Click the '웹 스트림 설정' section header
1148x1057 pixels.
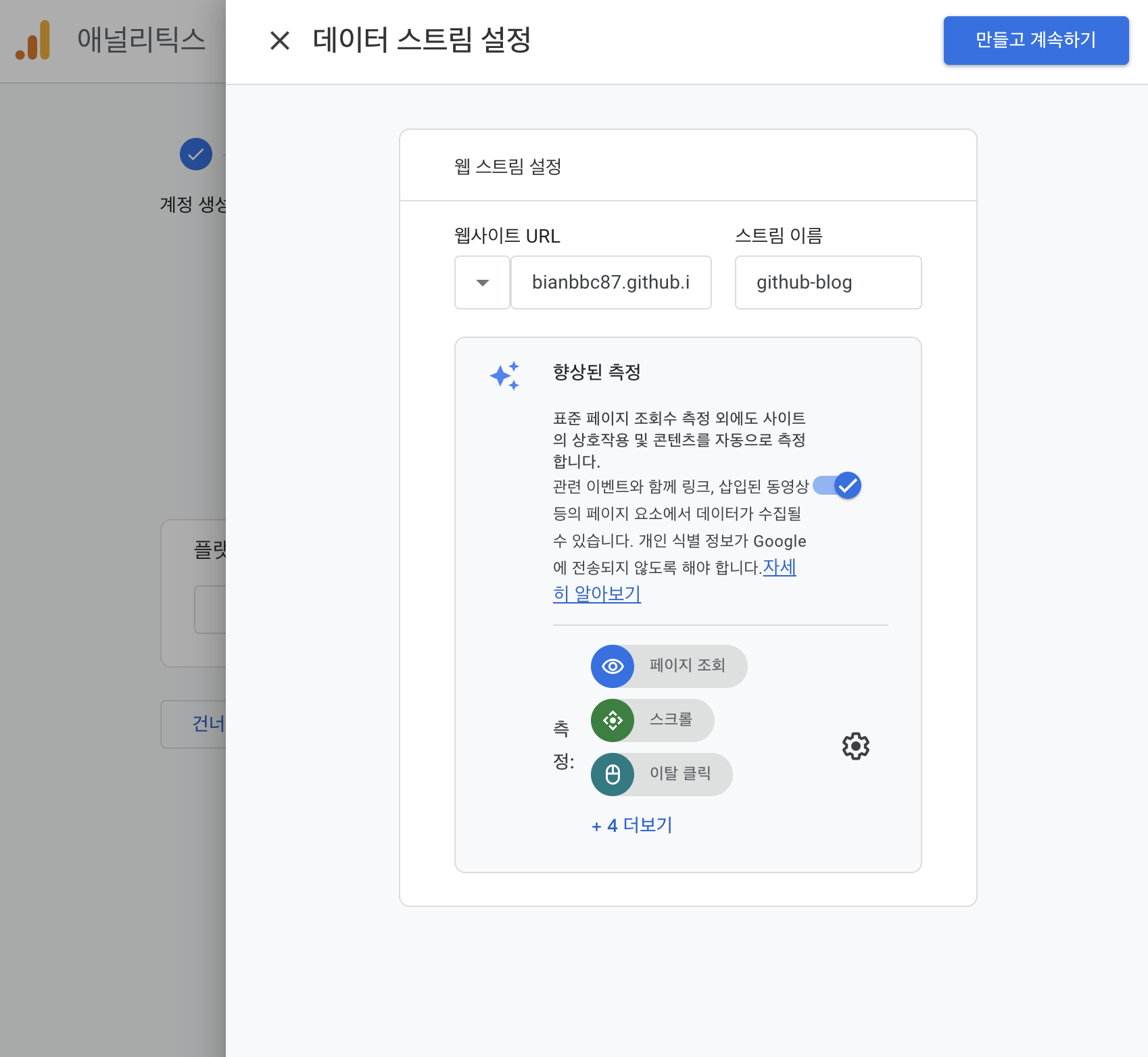pyautogui.click(x=508, y=166)
